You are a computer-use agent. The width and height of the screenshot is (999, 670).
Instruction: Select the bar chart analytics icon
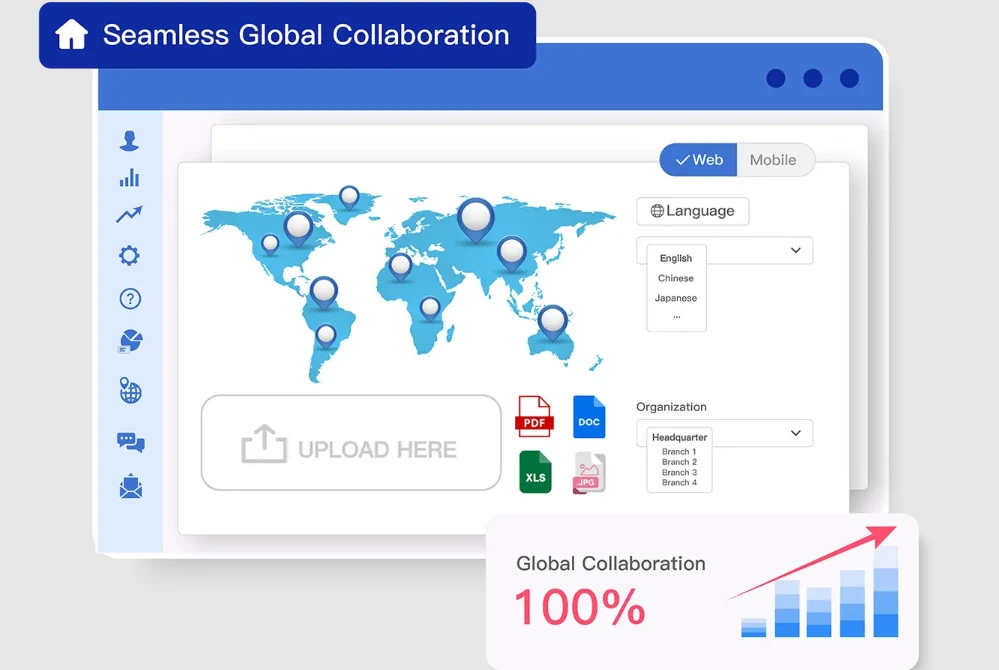[x=130, y=177]
